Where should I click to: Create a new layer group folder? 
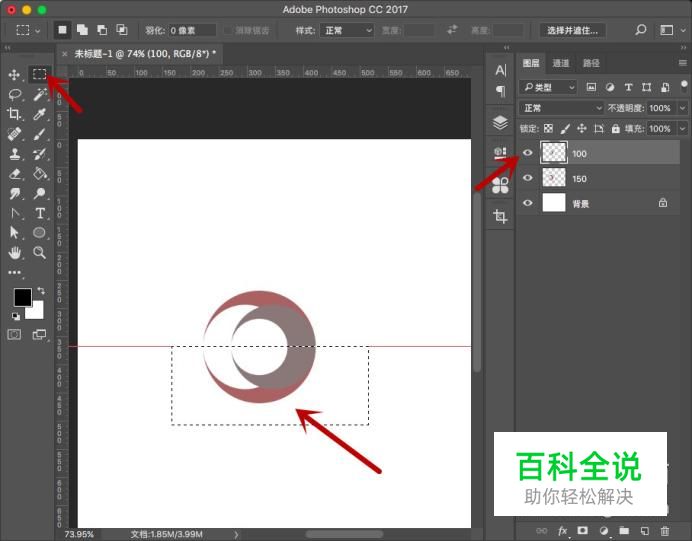click(624, 530)
